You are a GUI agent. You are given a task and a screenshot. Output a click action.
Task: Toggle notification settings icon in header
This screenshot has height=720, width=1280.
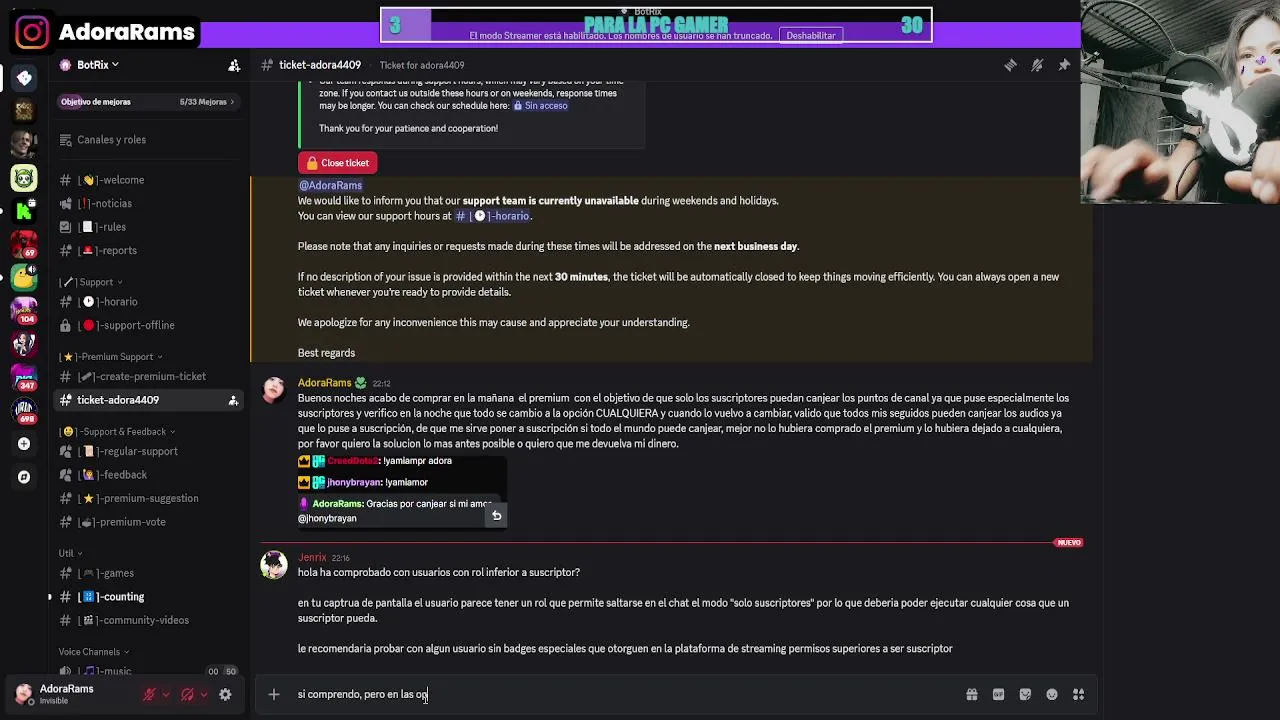1037,65
